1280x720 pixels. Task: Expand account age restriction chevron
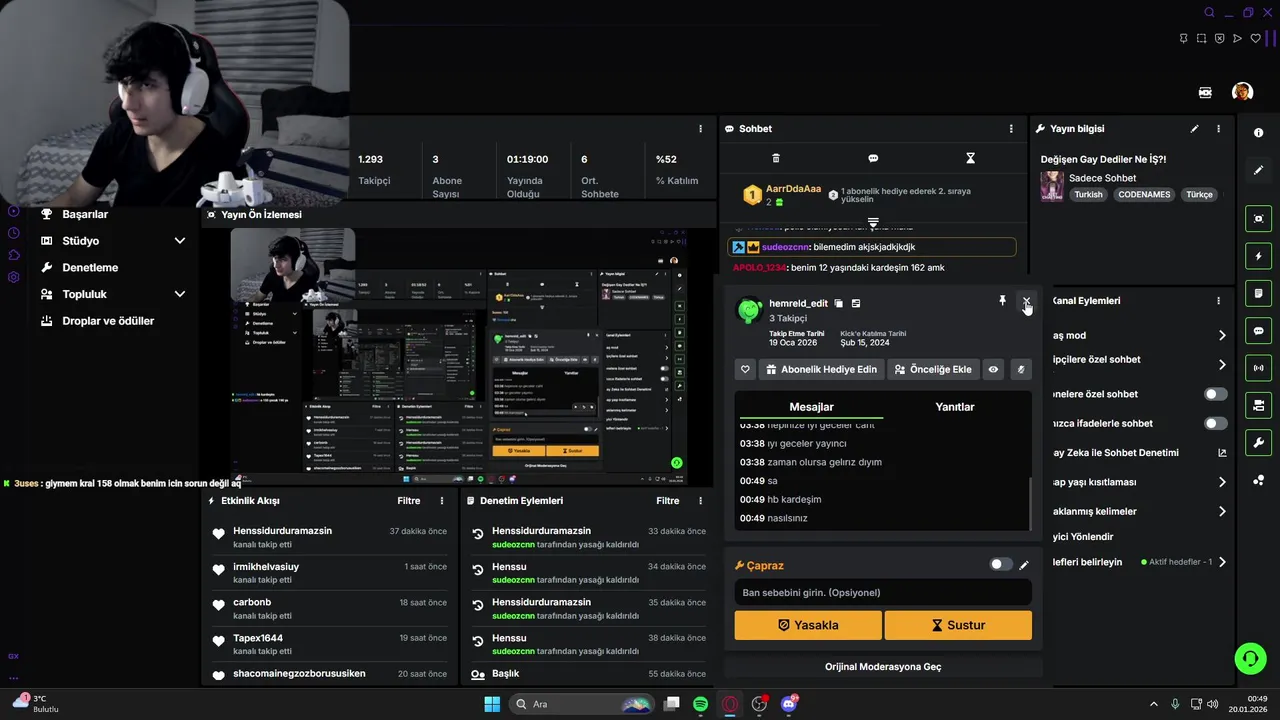pos(1221,482)
